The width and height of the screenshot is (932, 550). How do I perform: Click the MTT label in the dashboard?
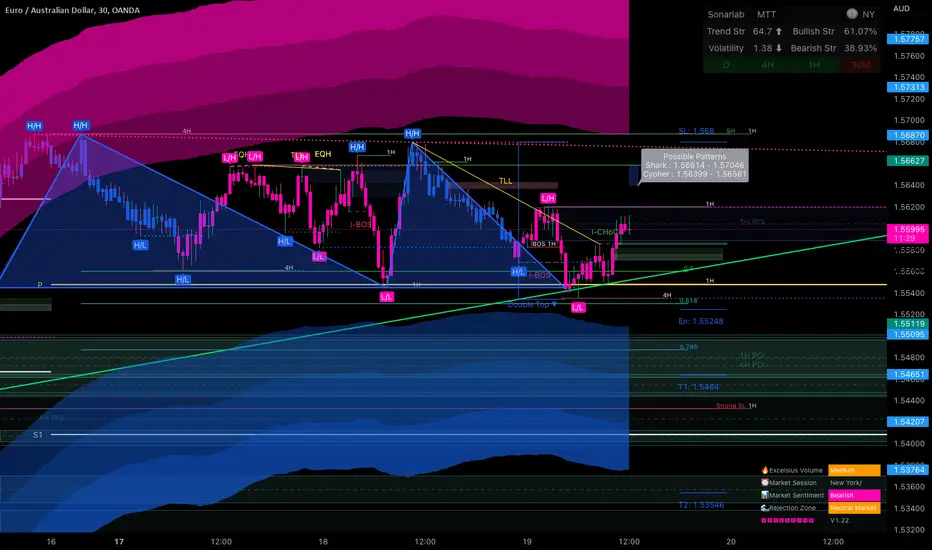coord(766,14)
